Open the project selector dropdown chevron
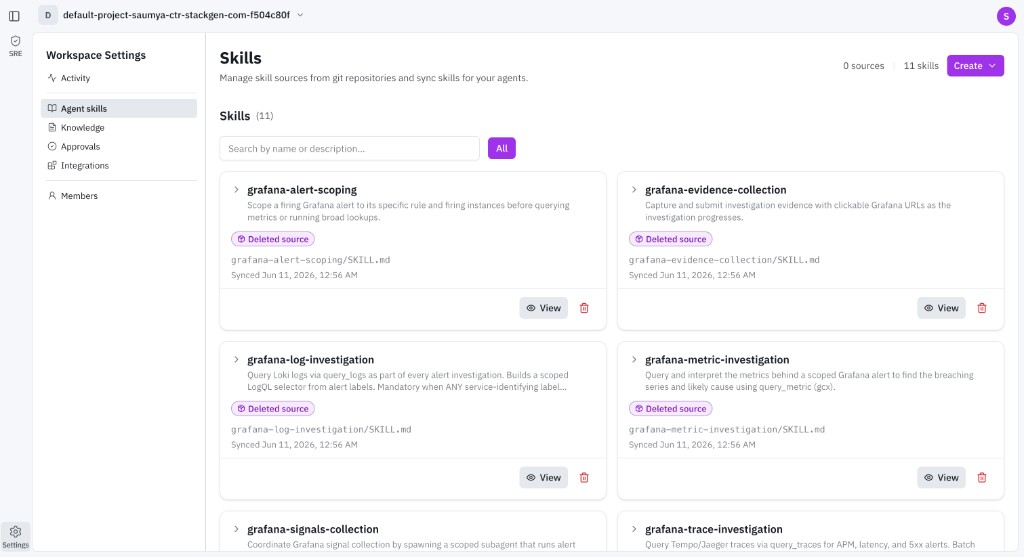The height and width of the screenshot is (557, 1024). 300,15
